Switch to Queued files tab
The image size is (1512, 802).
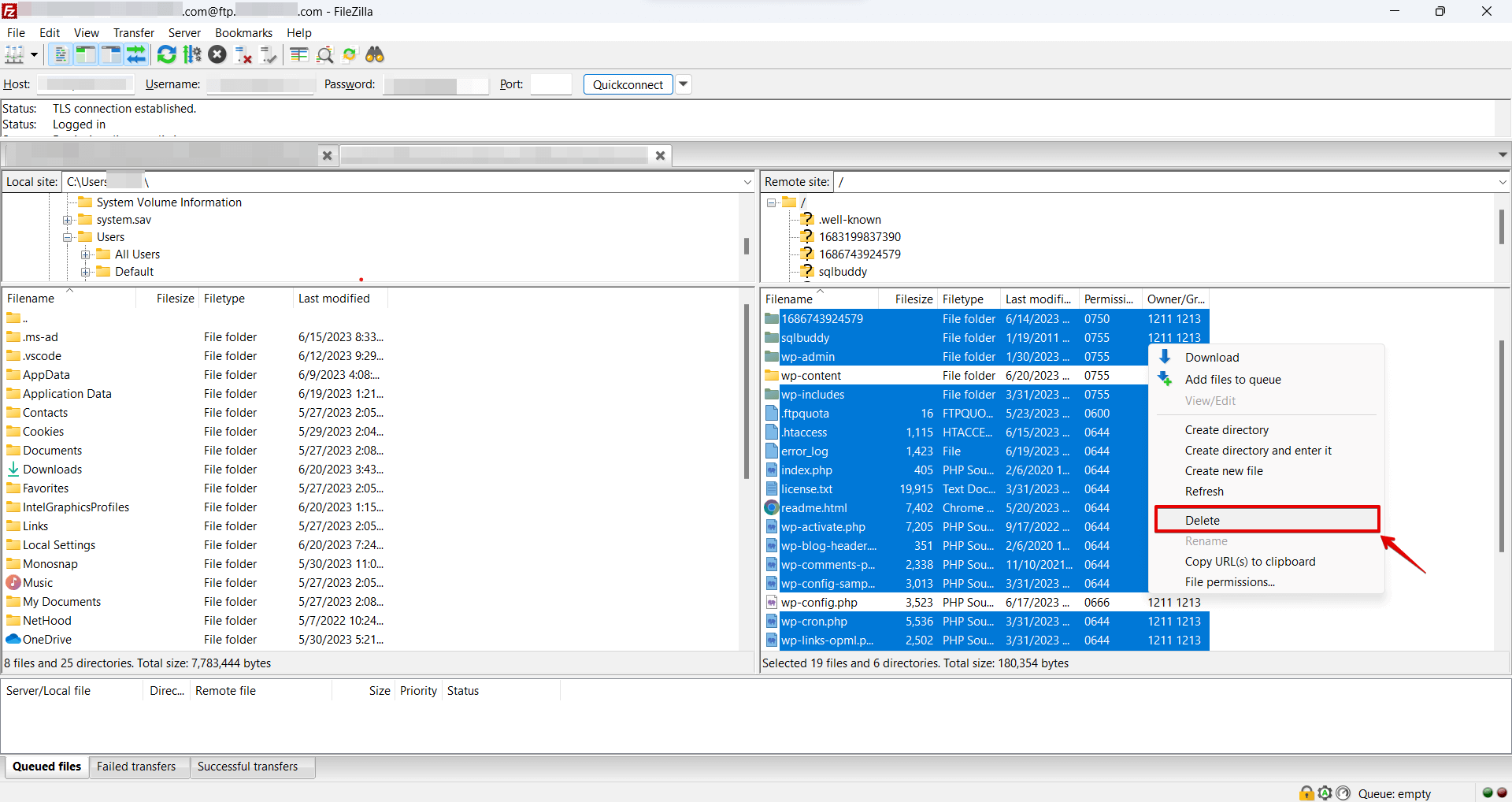pos(46,767)
